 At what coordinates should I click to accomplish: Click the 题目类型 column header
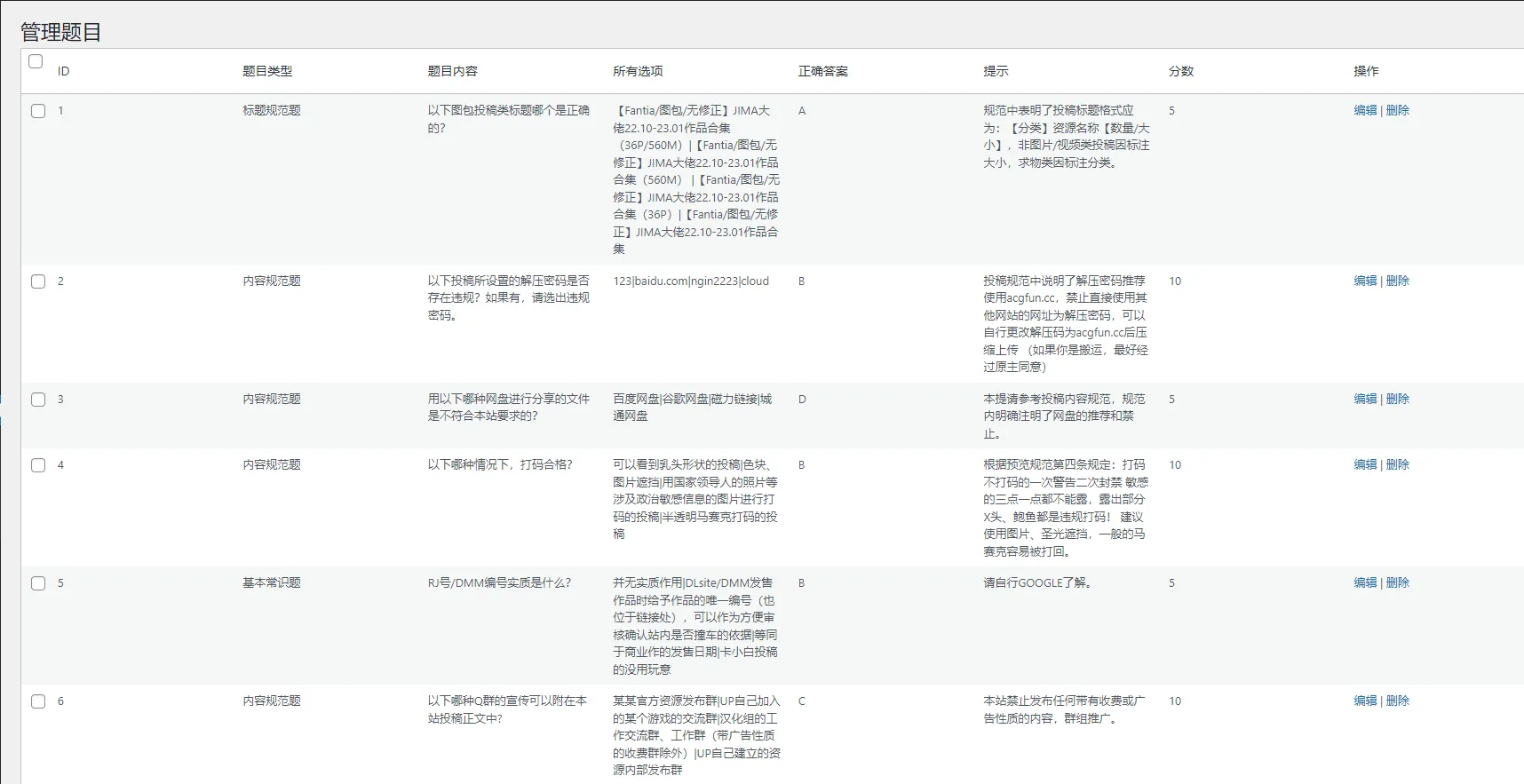(x=267, y=71)
